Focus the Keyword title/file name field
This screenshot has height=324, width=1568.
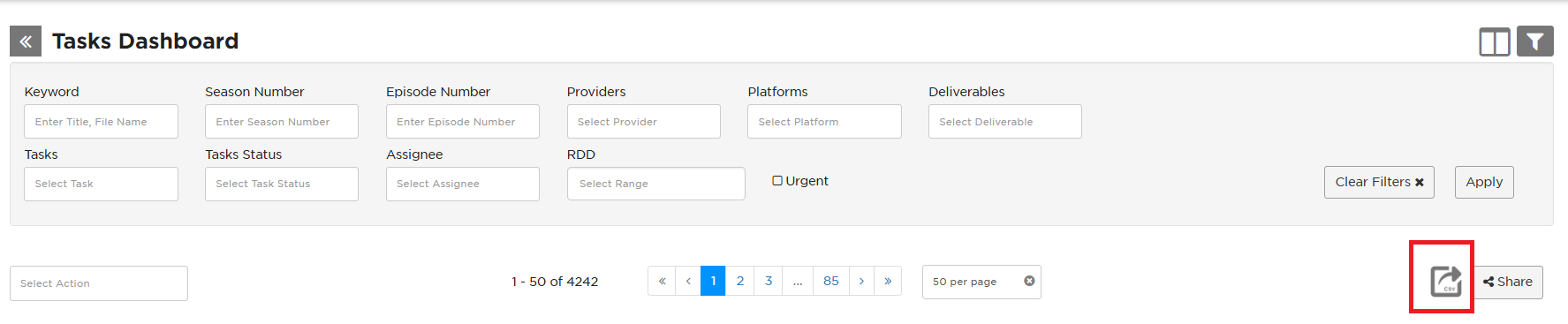pos(101,122)
